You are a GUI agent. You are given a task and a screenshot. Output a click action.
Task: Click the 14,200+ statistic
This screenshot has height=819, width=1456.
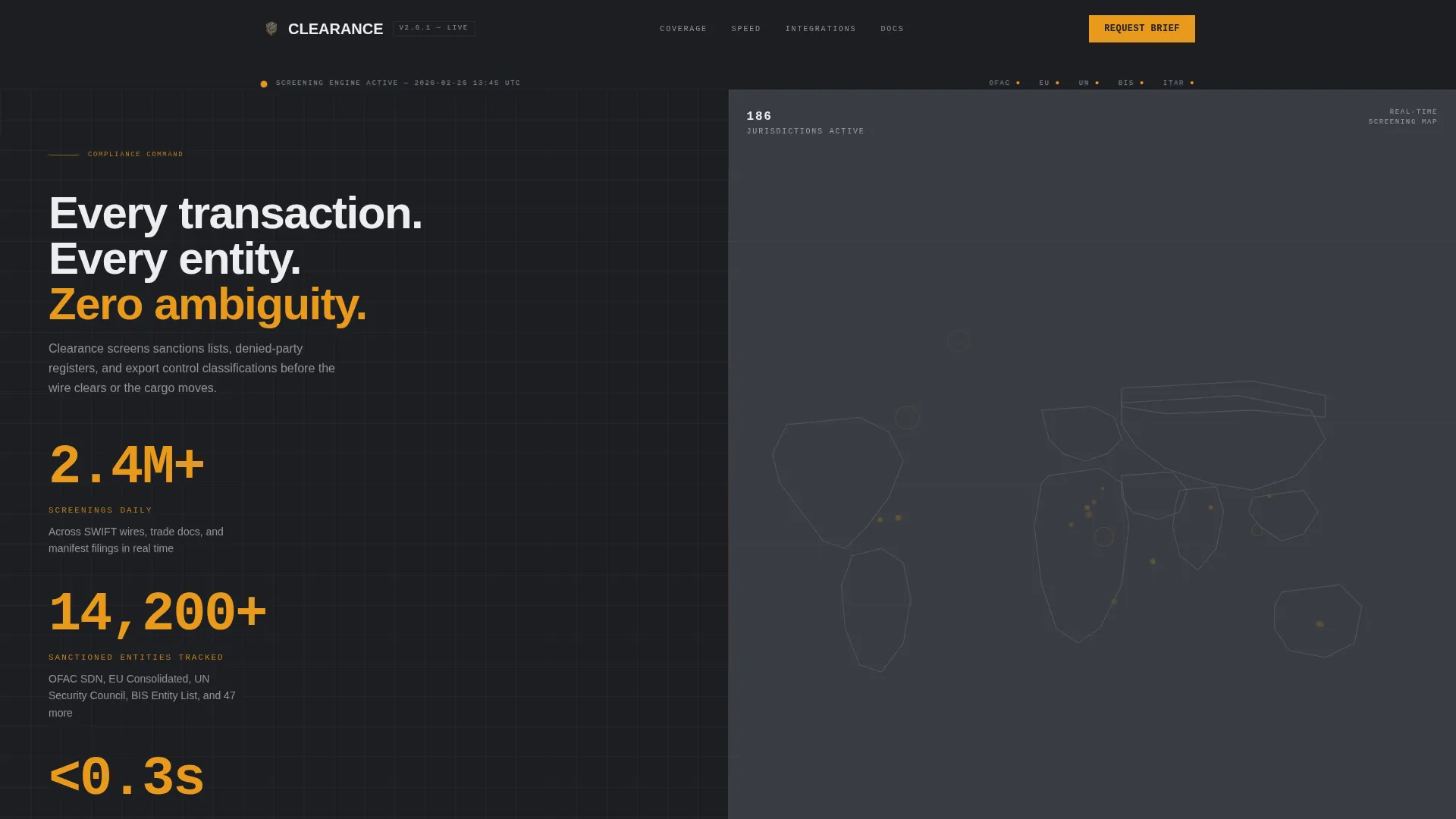(158, 612)
